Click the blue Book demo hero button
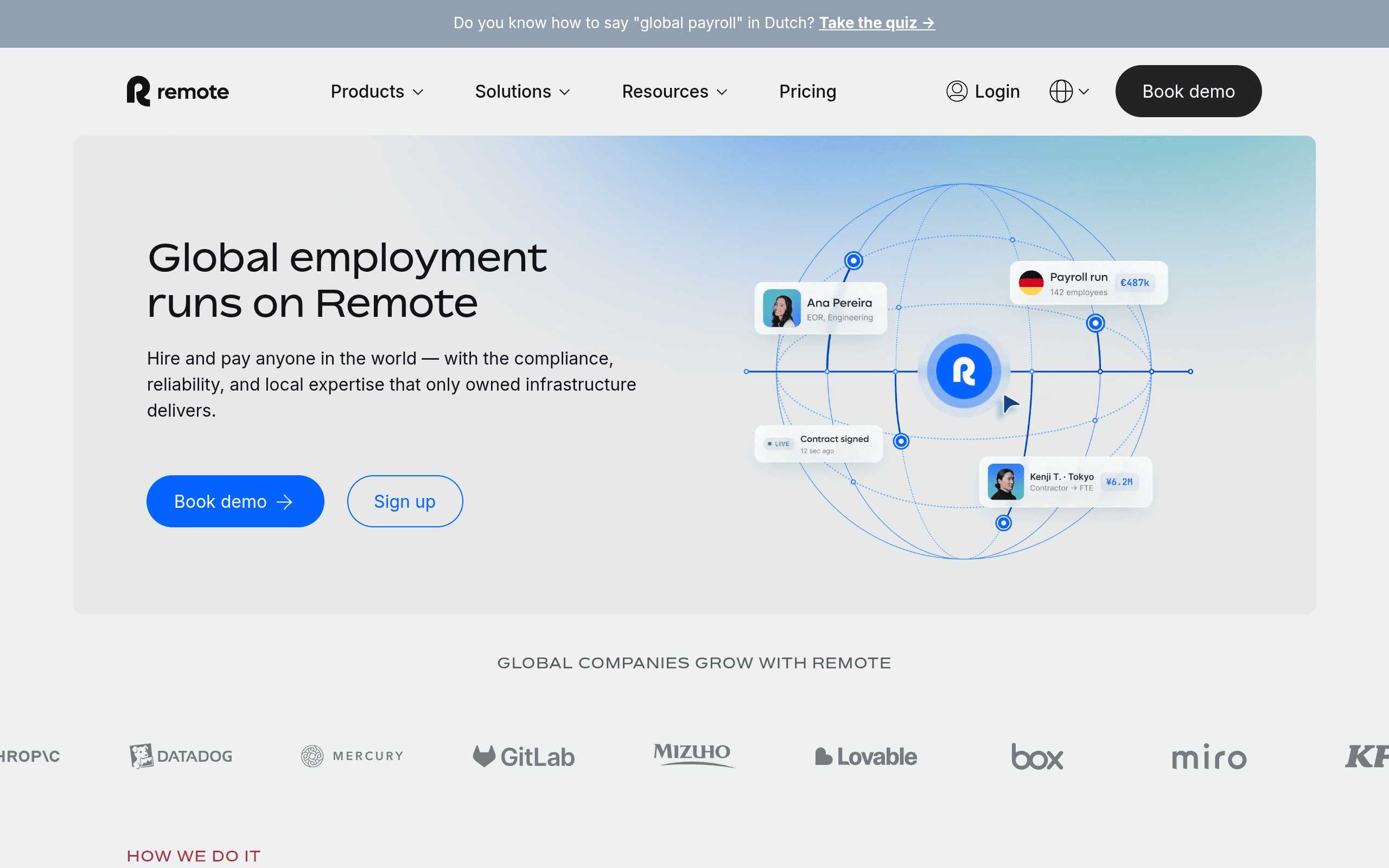 (235, 501)
